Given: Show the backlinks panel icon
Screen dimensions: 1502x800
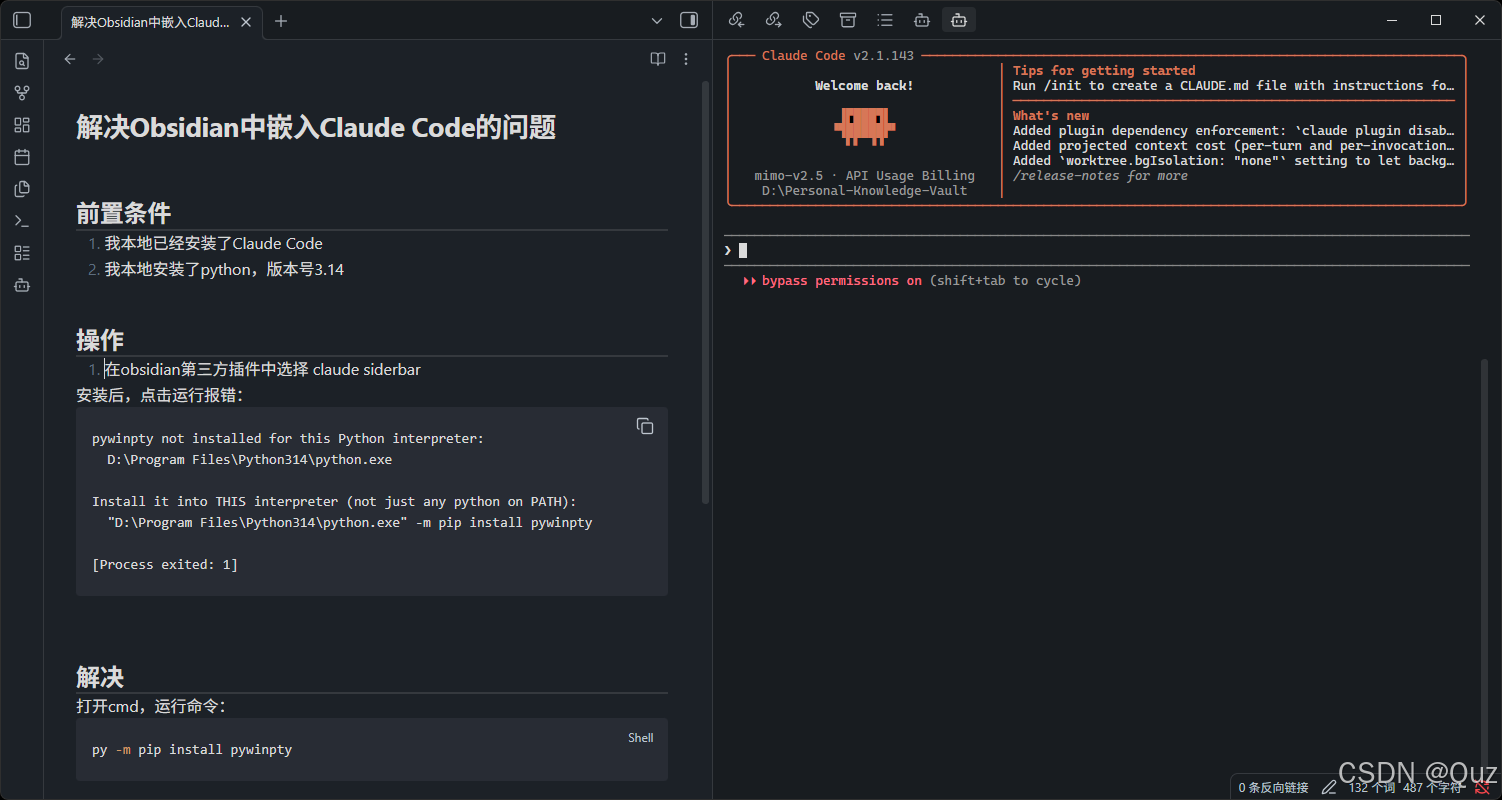Looking at the screenshot, I should tap(736, 20).
